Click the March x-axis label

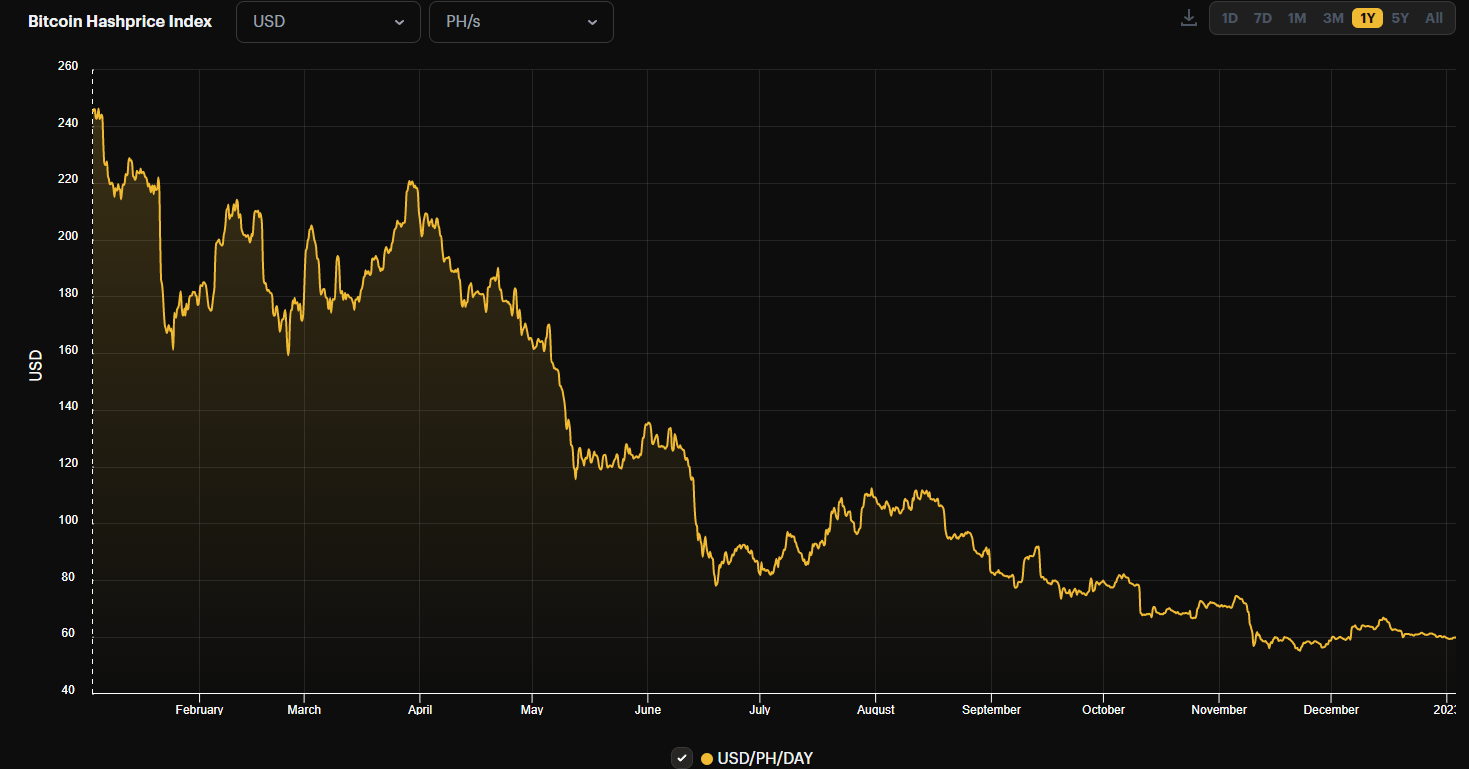click(x=304, y=710)
